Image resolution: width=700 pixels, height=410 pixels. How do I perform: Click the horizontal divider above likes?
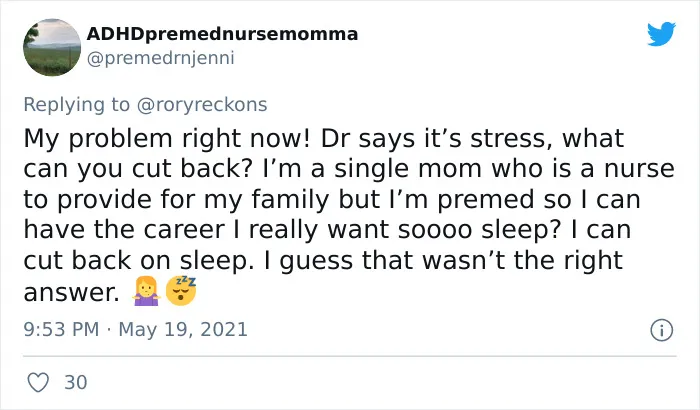tap(350, 356)
